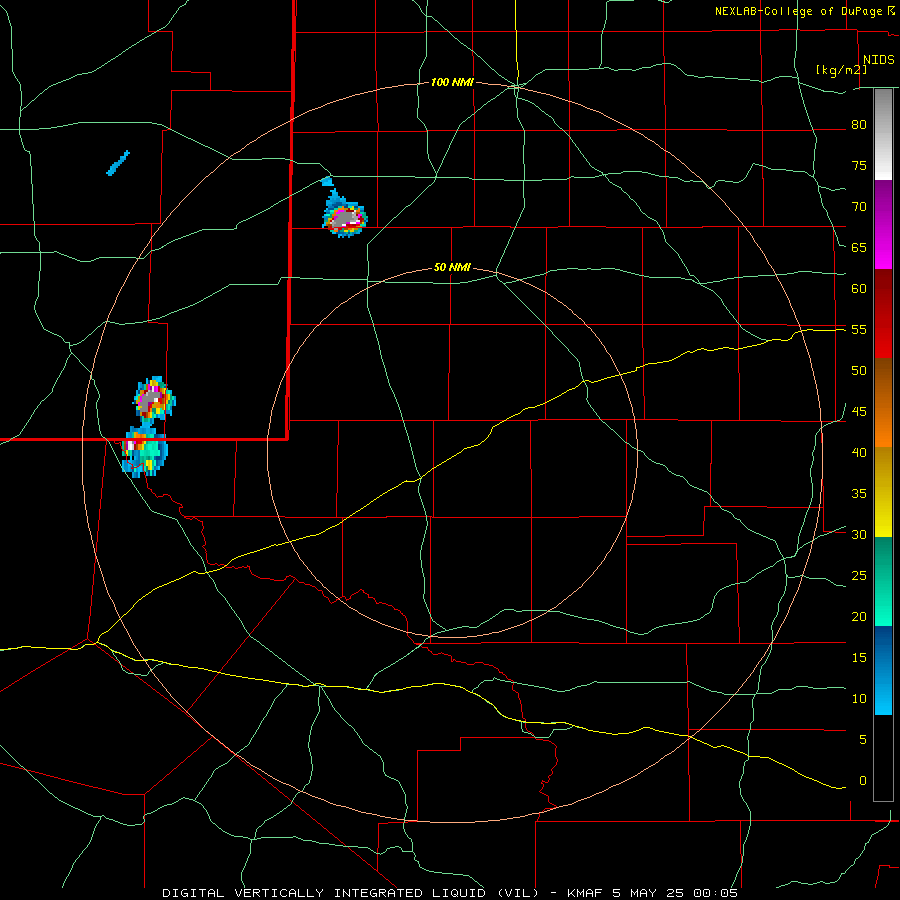Click the 100 NMI range ring label
Viewport: 900px width, 900px height.
[x=452, y=83]
